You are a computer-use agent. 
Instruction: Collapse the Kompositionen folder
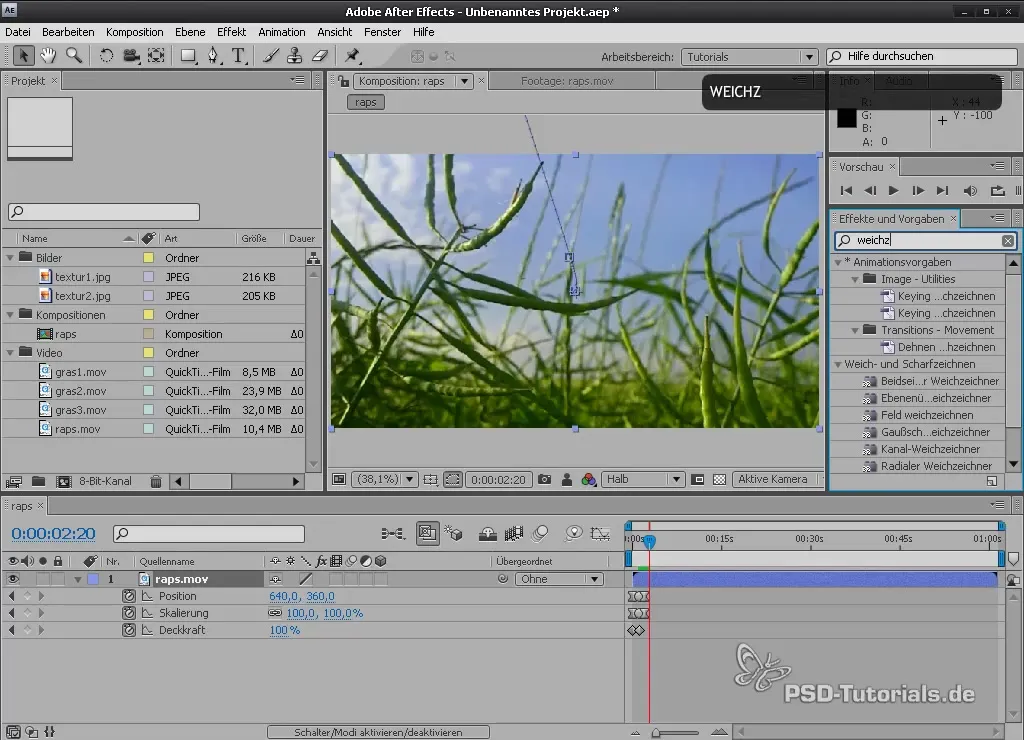[10, 315]
